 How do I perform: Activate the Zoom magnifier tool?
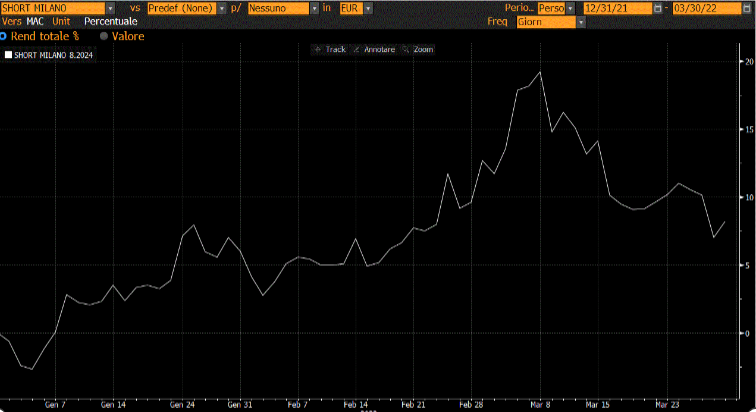pyautogui.click(x=418, y=49)
